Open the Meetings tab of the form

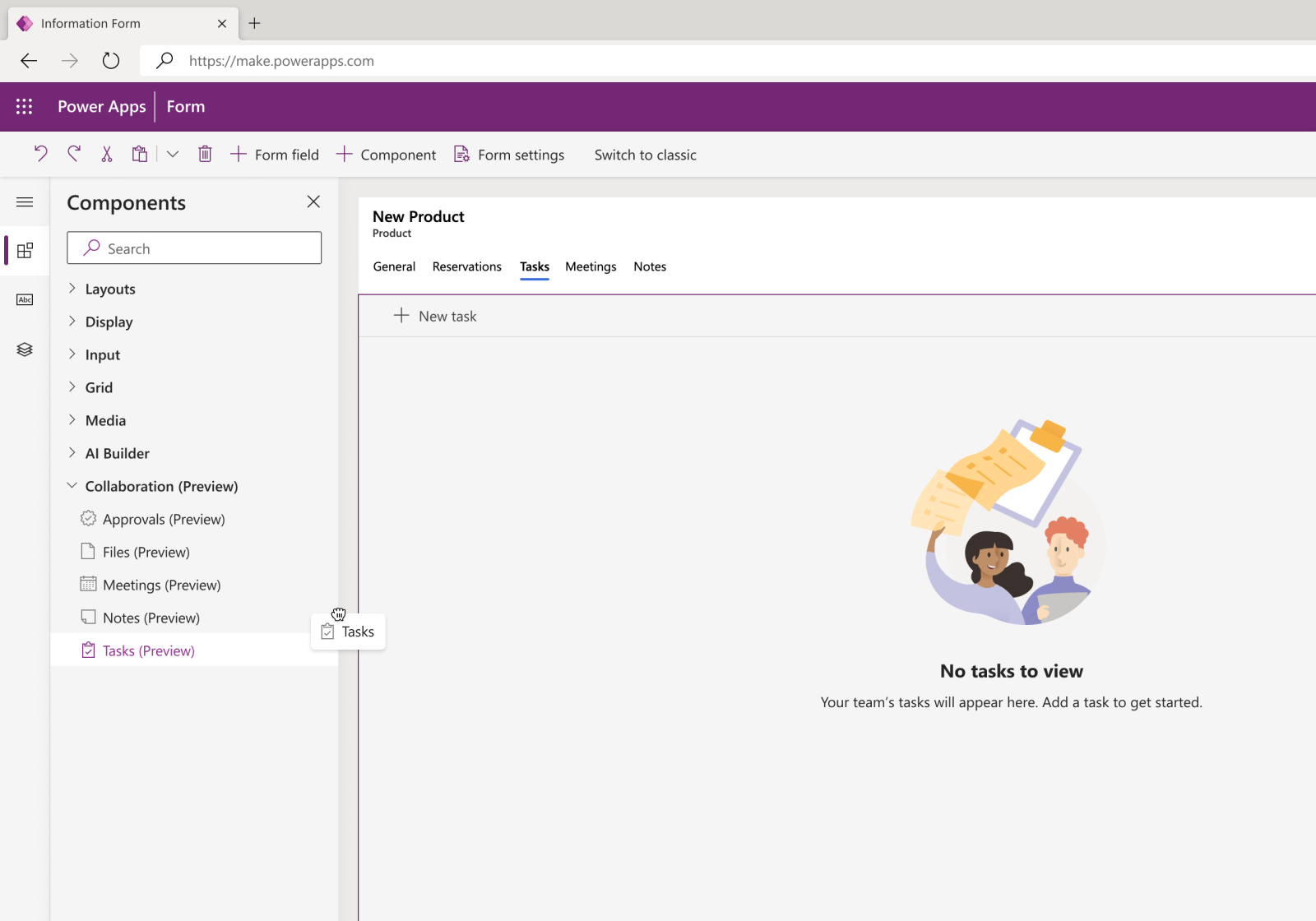(590, 266)
